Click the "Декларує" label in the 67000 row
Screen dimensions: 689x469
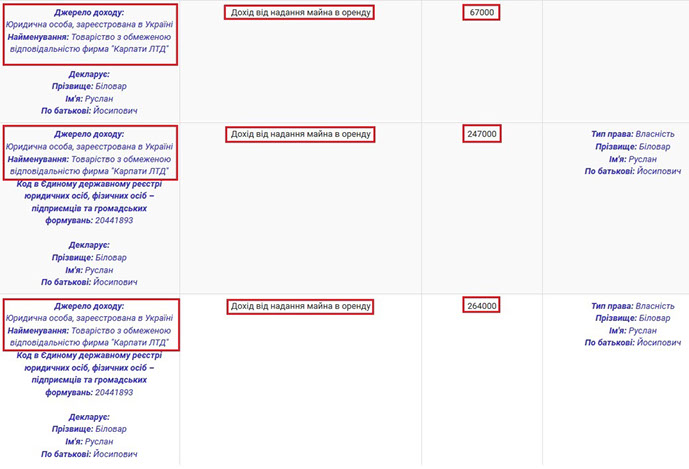pos(89,74)
